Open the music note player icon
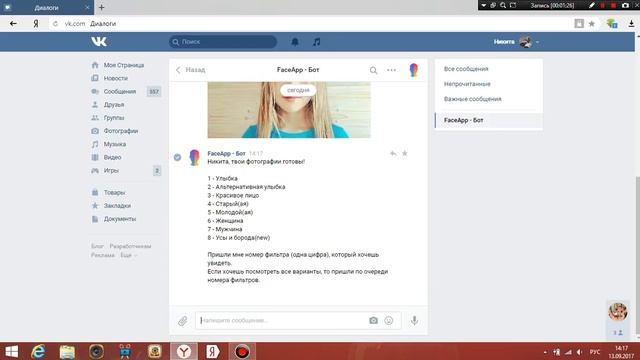 tap(316, 42)
